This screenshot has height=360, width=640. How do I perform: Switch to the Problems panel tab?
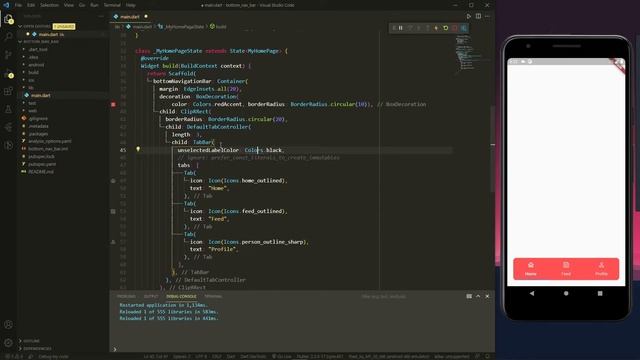[126, 296]
